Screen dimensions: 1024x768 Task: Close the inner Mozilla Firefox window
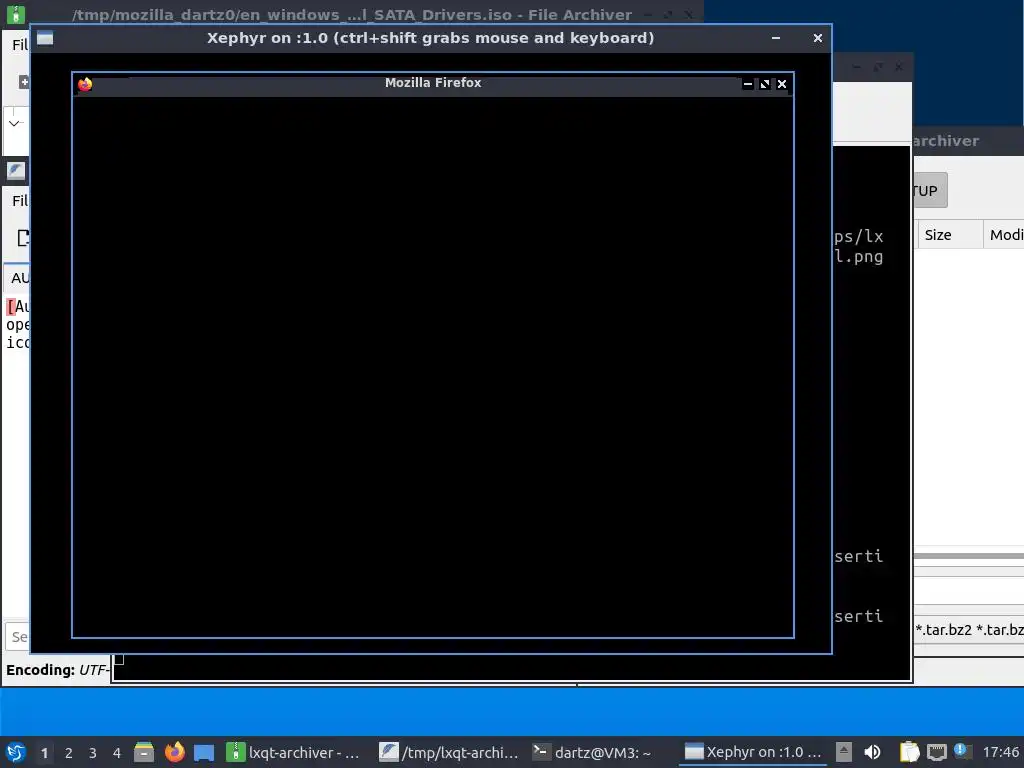pyautogui.click(x=782, y=84)
